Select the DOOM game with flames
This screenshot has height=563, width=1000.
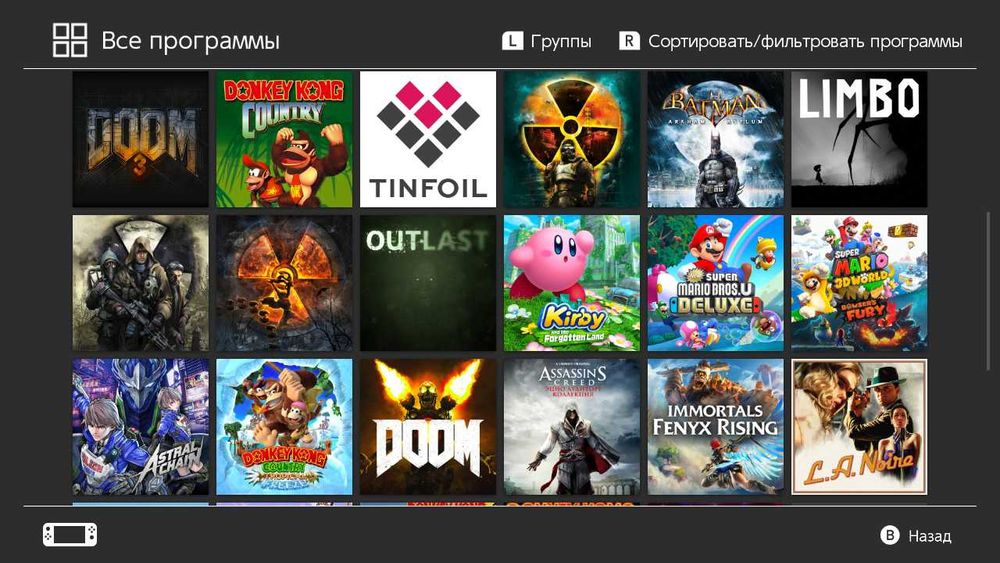(x=428, y=427)
